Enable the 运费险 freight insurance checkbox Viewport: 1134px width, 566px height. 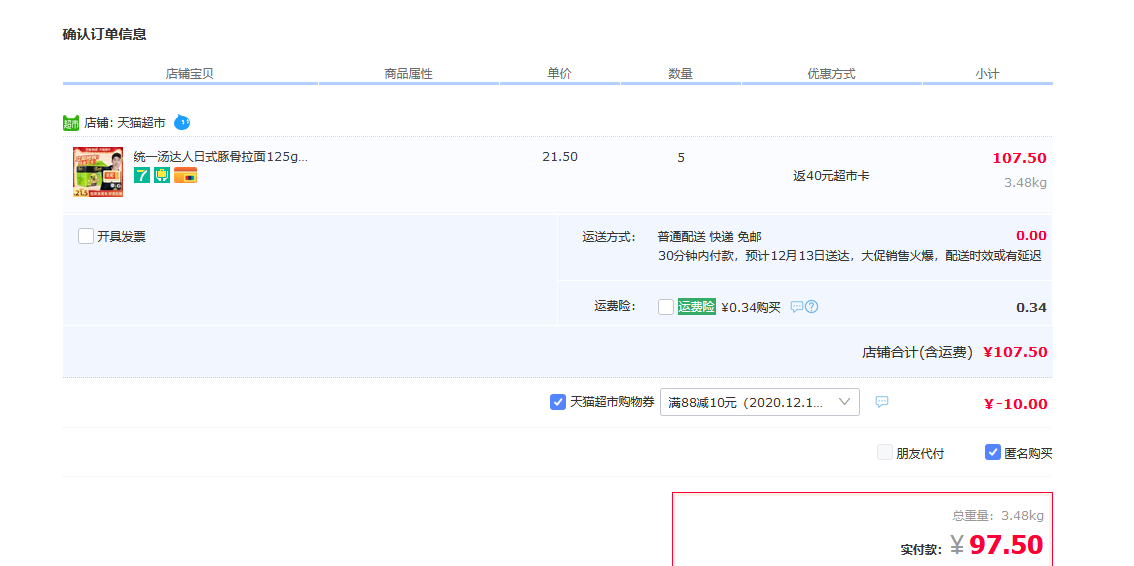click(x=666, y=307)
